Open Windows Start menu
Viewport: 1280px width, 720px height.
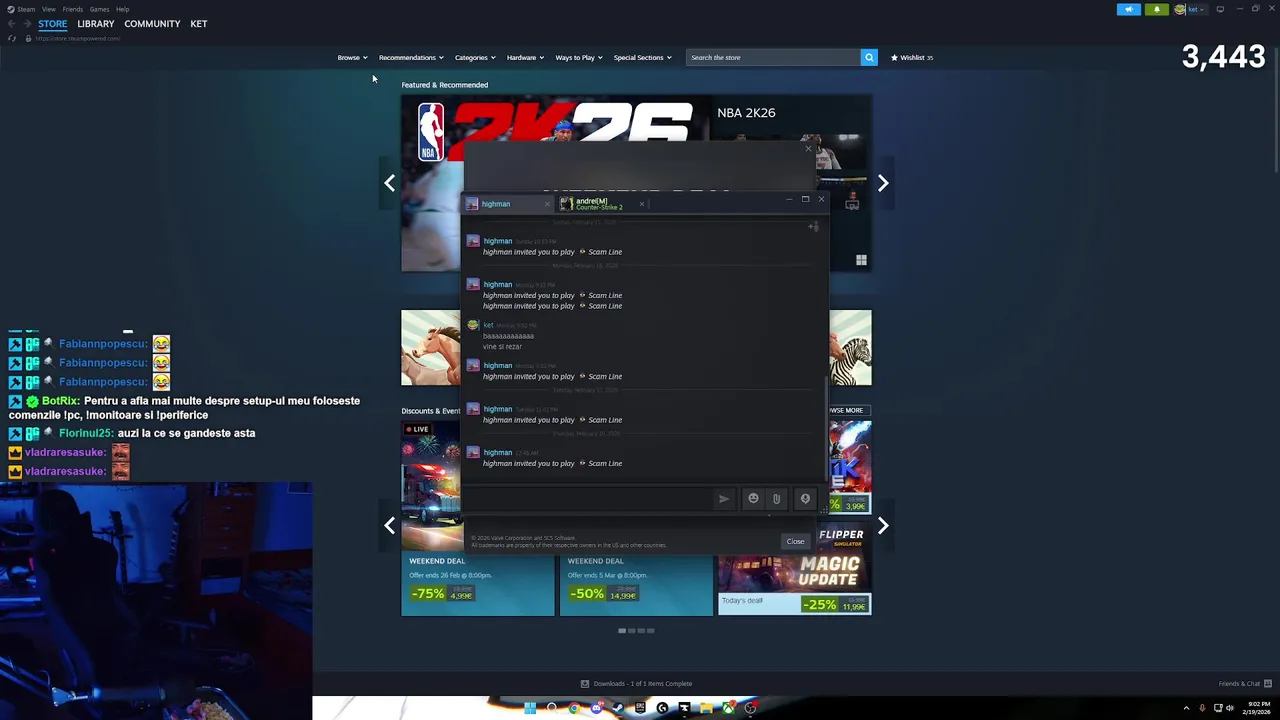(530, 708)
